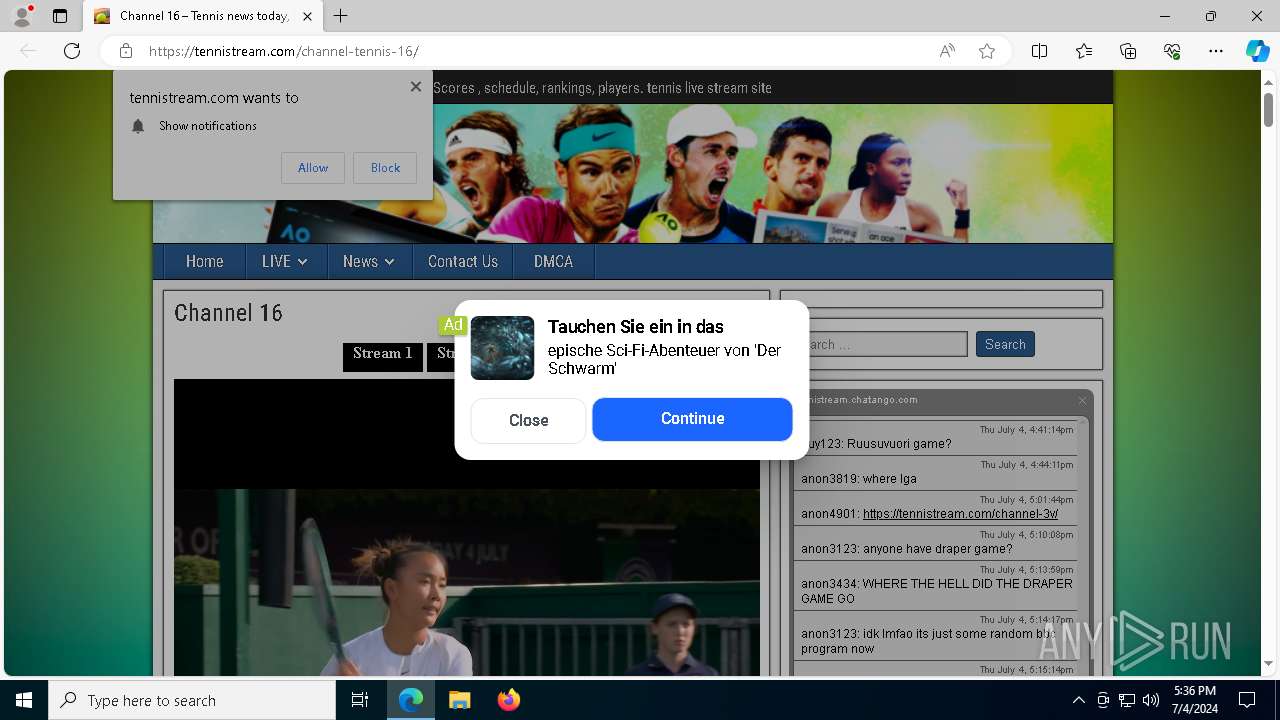The height and width of the screenshot is (720, 1280).
Task: Dismiss the notification permission popup
Action: (416, 87)
